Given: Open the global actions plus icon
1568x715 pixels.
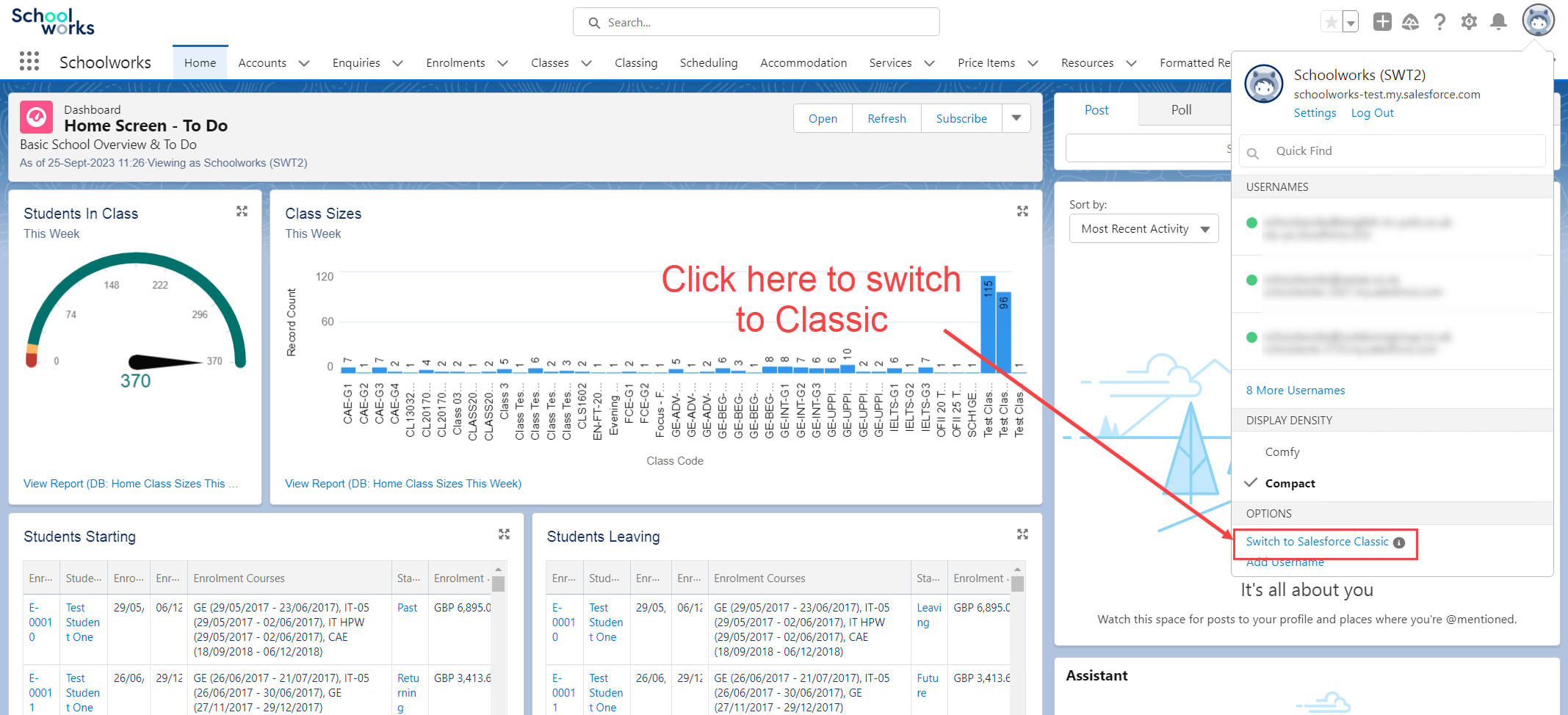Looking at the screenshot, I should [1382, 22].
